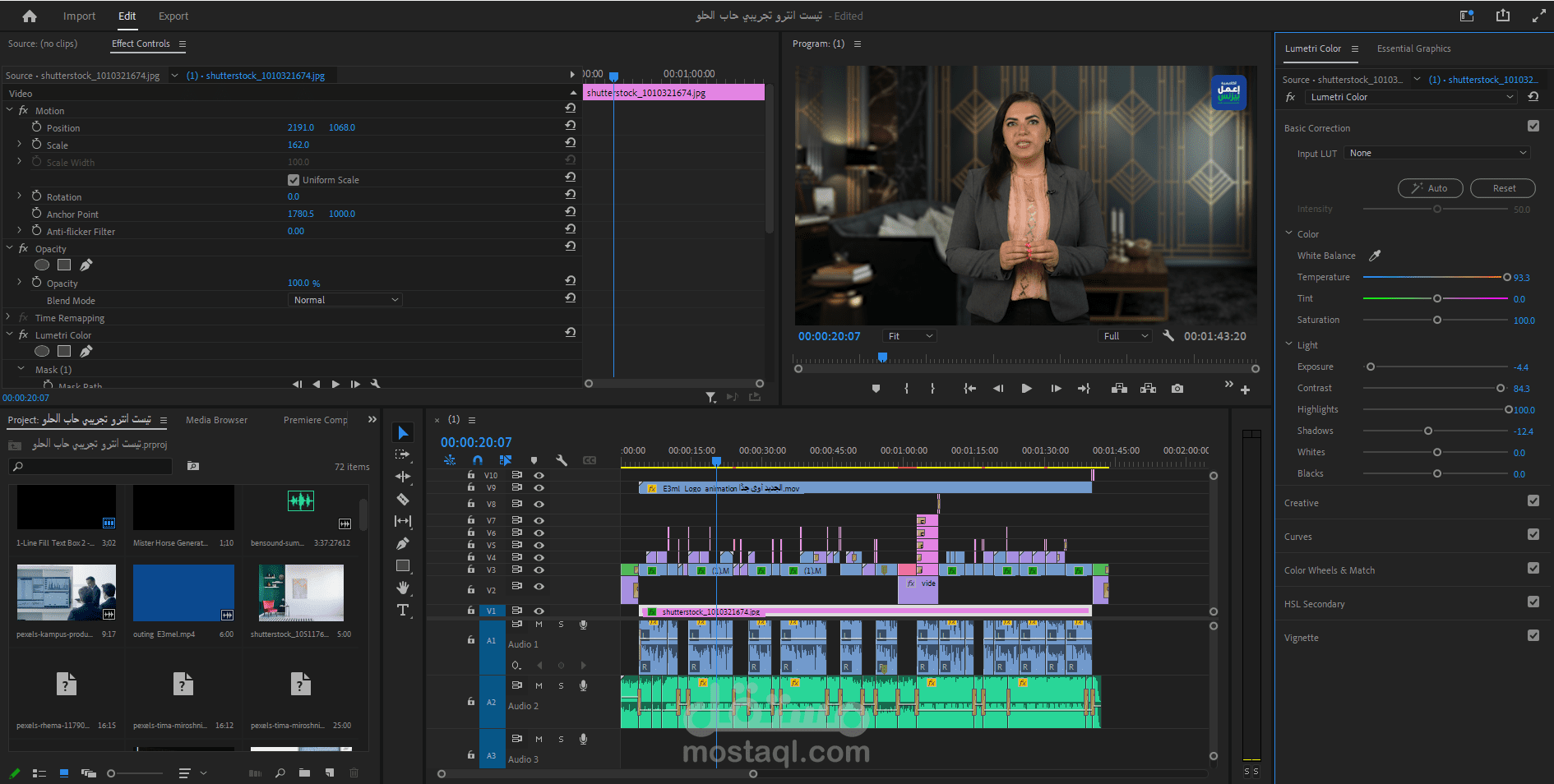Toggle the Creative section checkbox
Image resolution: width=1554 pixels, height=784 pixels.
1533,500
